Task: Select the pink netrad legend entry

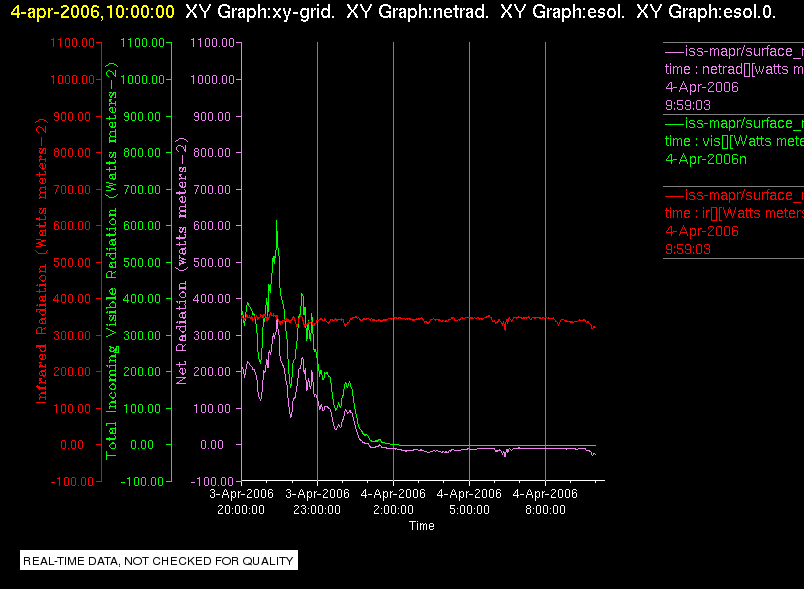Action: pyautogui.click(x=734, y=78)
